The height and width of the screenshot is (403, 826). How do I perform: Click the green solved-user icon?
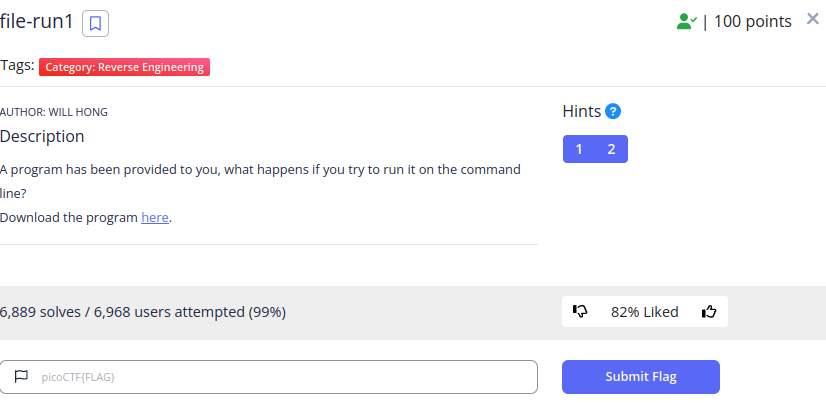coord(686,22)
